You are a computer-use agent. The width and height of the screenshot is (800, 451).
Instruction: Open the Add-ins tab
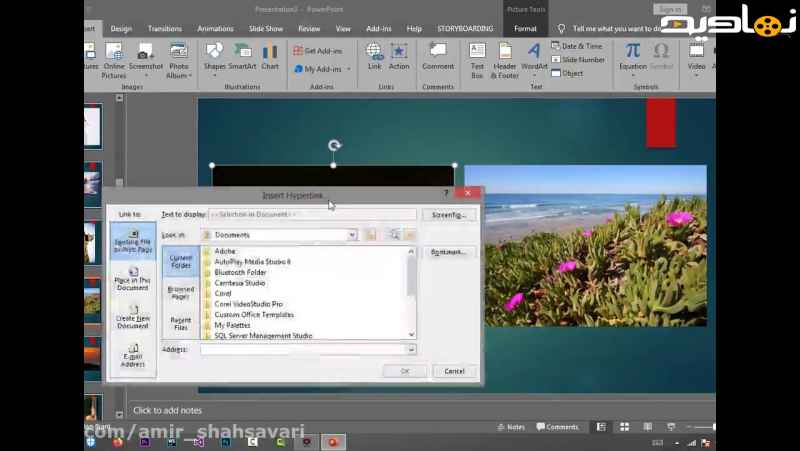(x=379, y=29)
